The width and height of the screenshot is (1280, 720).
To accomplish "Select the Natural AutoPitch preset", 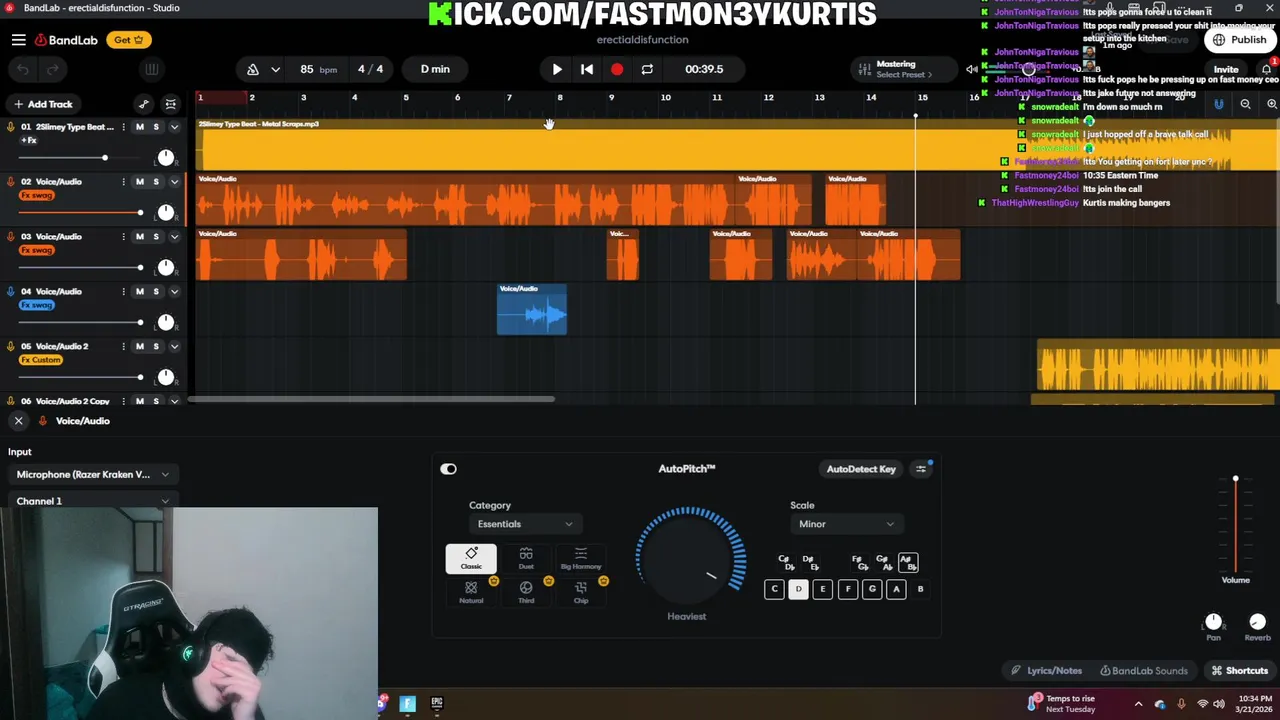I will pyautogui.click(x=471, y=592).
